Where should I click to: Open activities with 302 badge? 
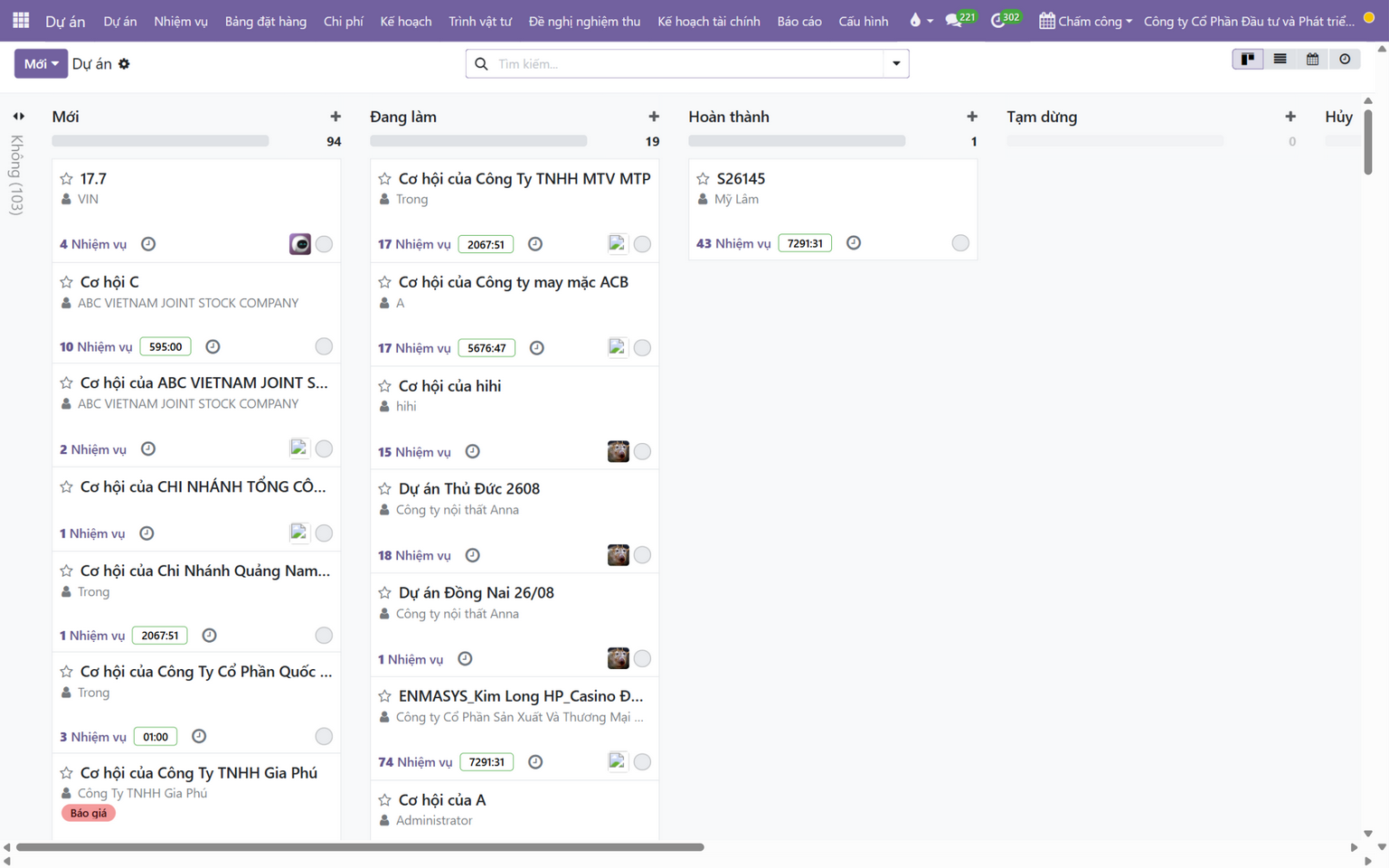coord(1005,20)
